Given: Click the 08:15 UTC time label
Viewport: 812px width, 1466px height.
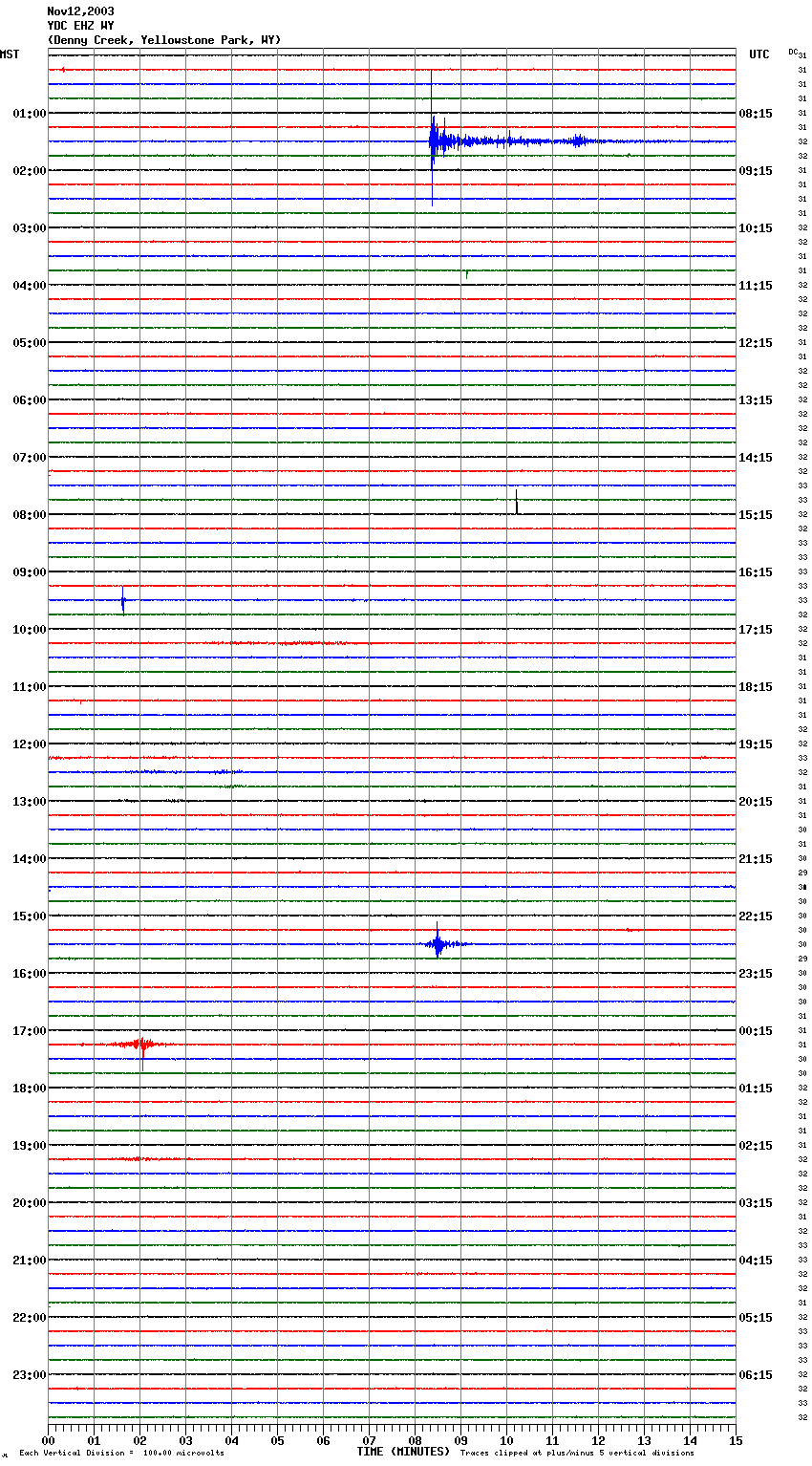Looking at the screenshot, I should 756,113.
